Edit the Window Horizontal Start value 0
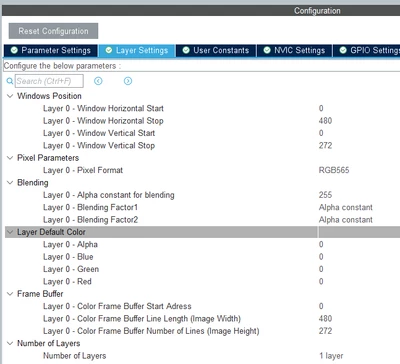Viewport: 400px width, 364px height. (x=321, y=108)
